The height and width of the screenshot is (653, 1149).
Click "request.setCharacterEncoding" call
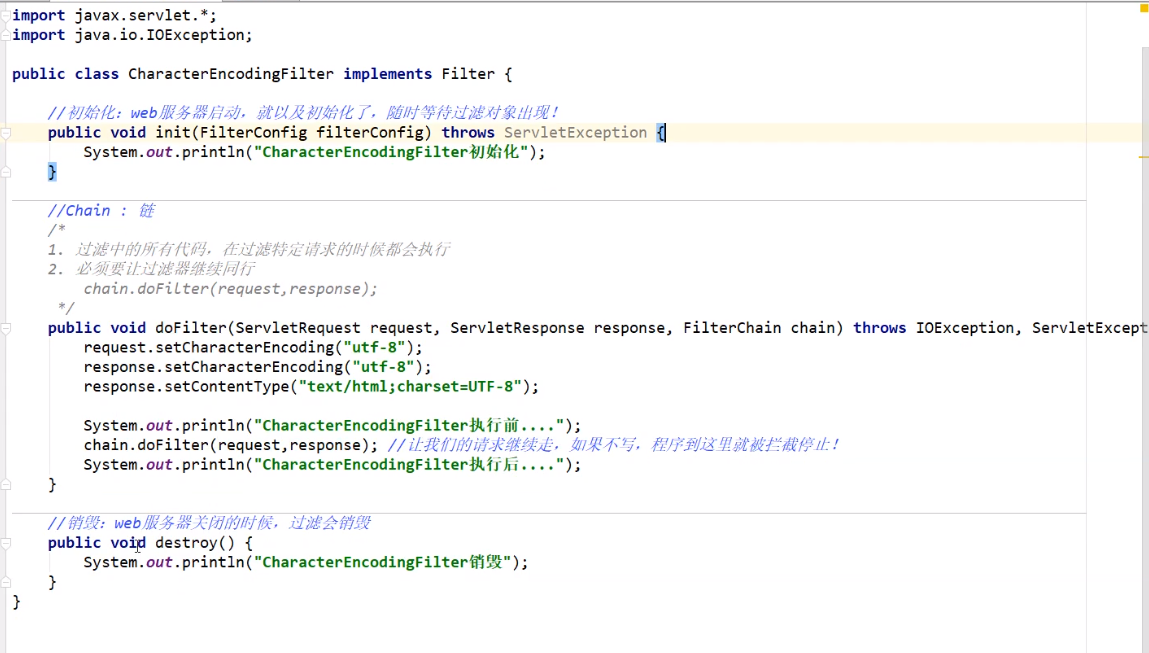click(208, 347)
